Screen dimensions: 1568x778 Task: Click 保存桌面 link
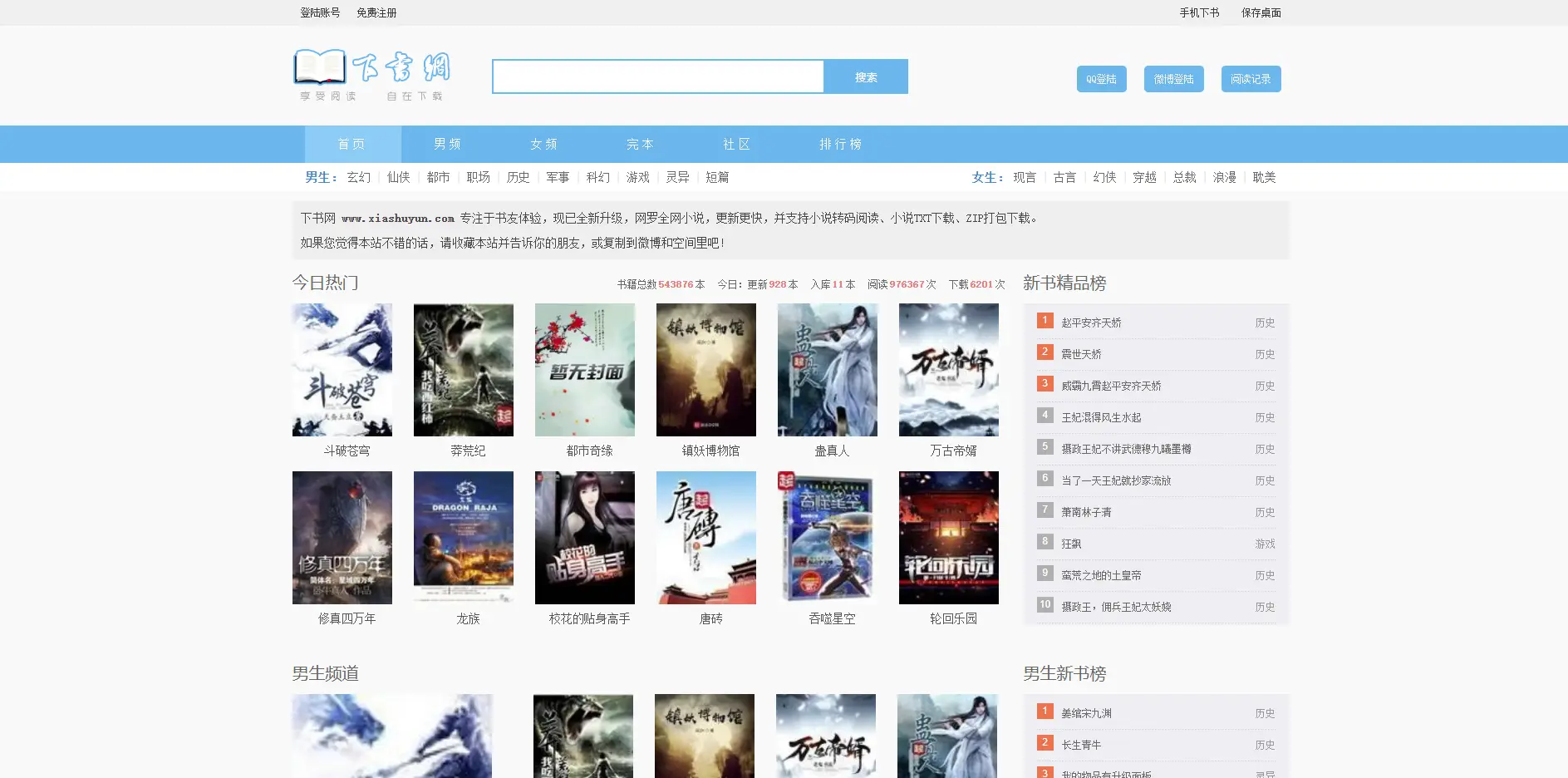pos(1261,12)
